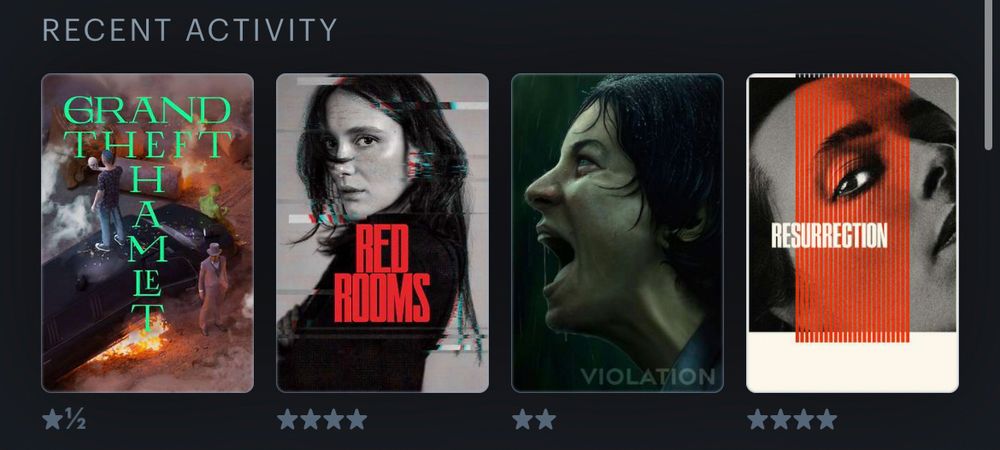
Task: Click the second star under Red Rooms
Action: pyautogui.click(x=311, y=419)
